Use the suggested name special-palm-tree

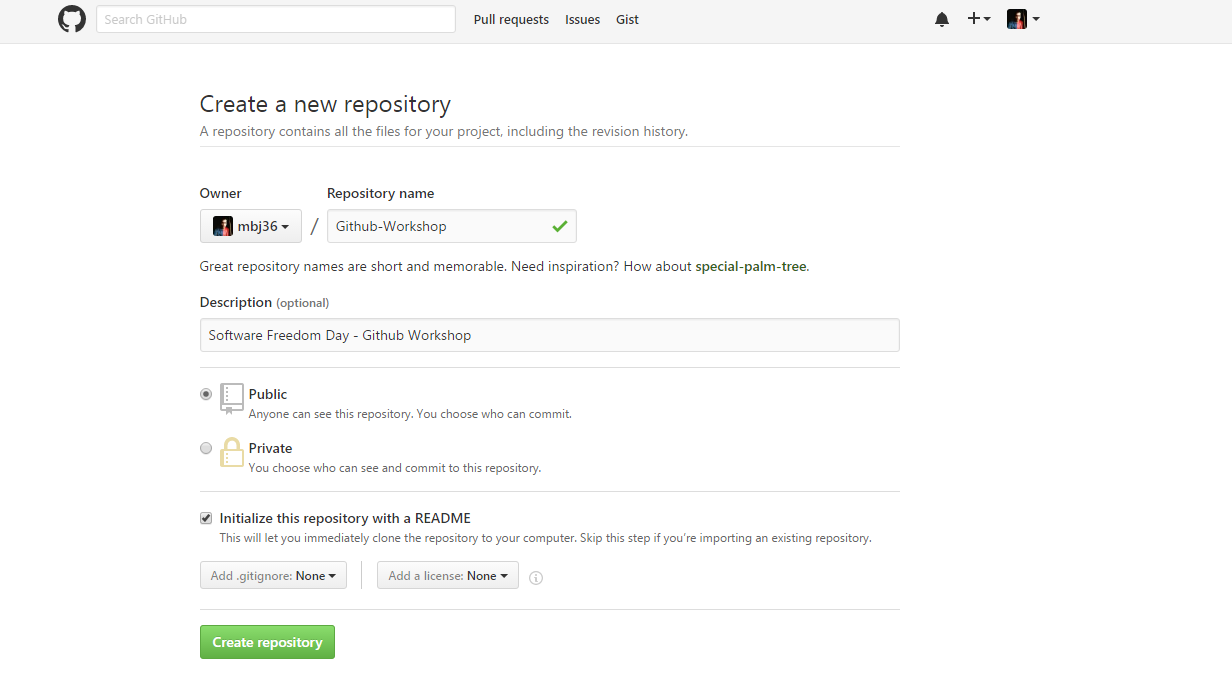point(750,266)
